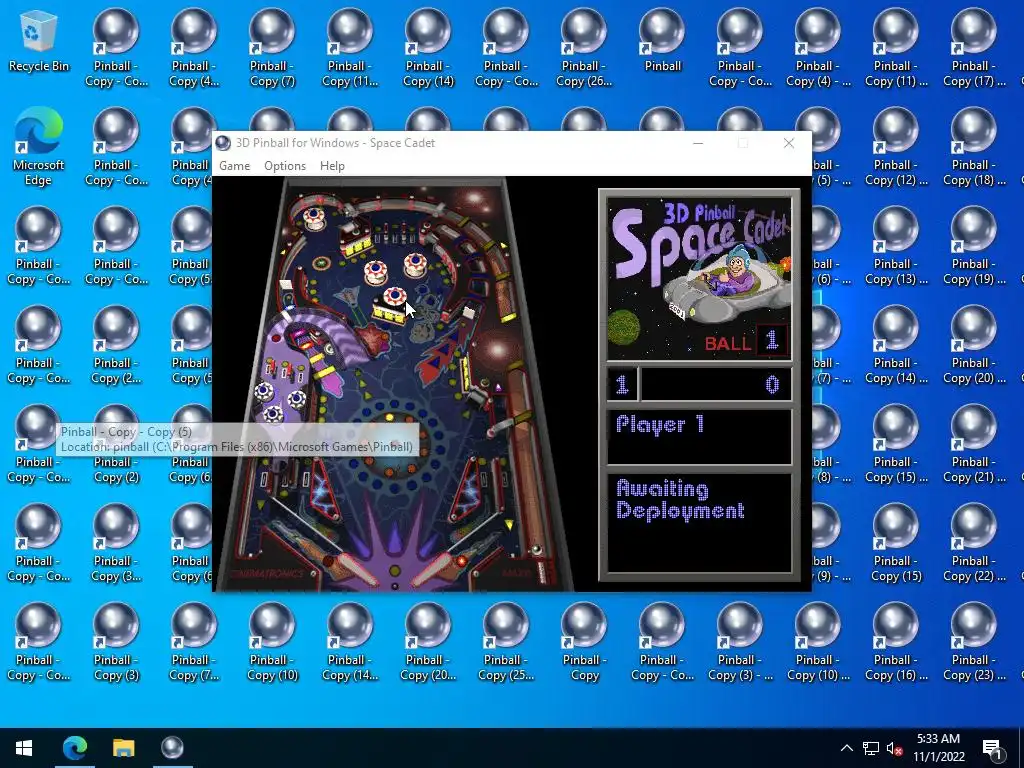Image resolution: width=1024 pixels, height=768 pixels.
Task: Click the muted volume tray icon
Action: (895, 748)
